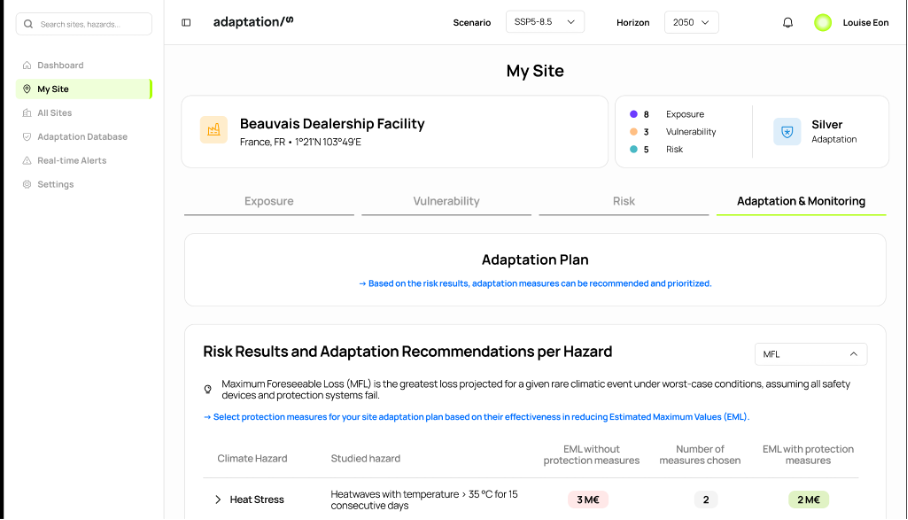Image resolution: width=908 pixels, height=520 pixels.
Task: Open Real-time Alerts in sidebar
Action: [x=71, y=160]
